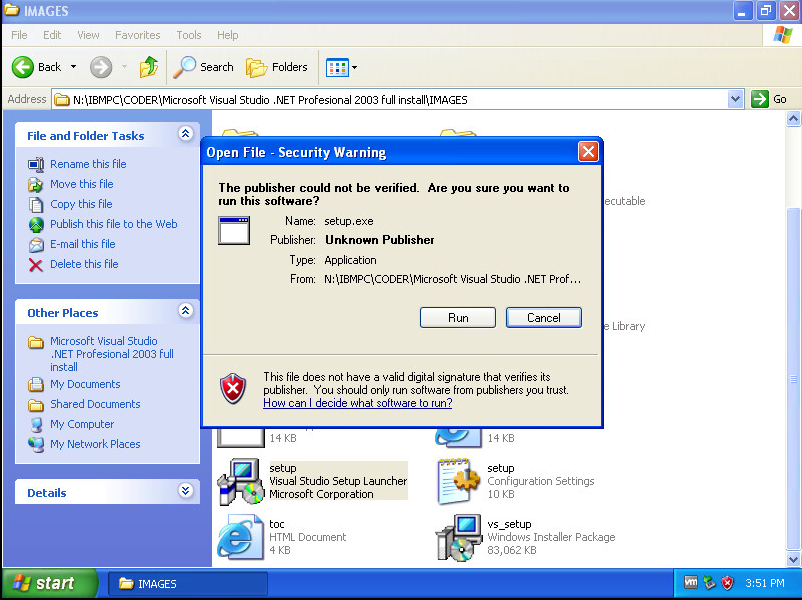Expand the address bar dropdown
Viewport: 802px width, 600px height.
[735, 99]
